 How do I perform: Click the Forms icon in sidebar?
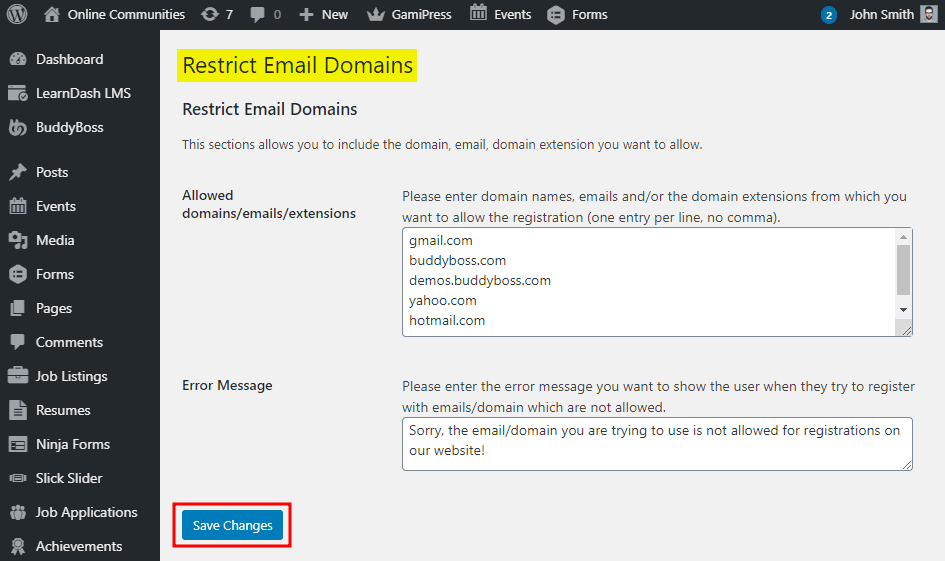click(18, 274)
